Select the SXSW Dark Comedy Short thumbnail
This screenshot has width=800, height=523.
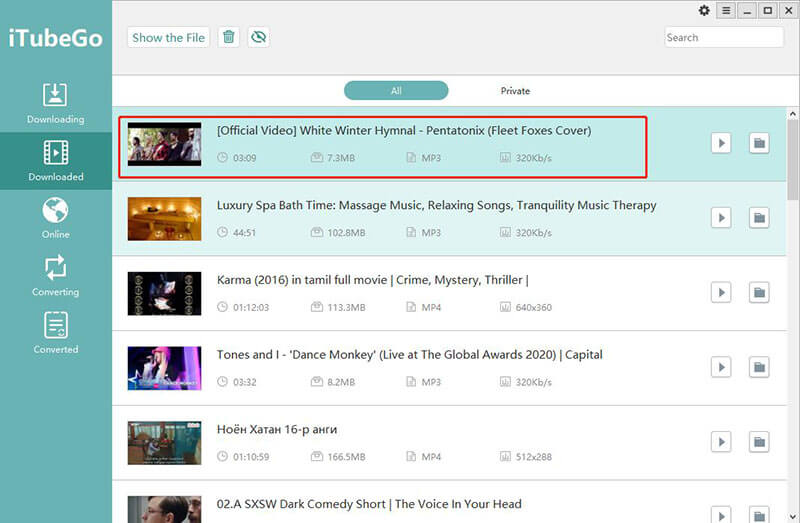[x=164, y=509]
